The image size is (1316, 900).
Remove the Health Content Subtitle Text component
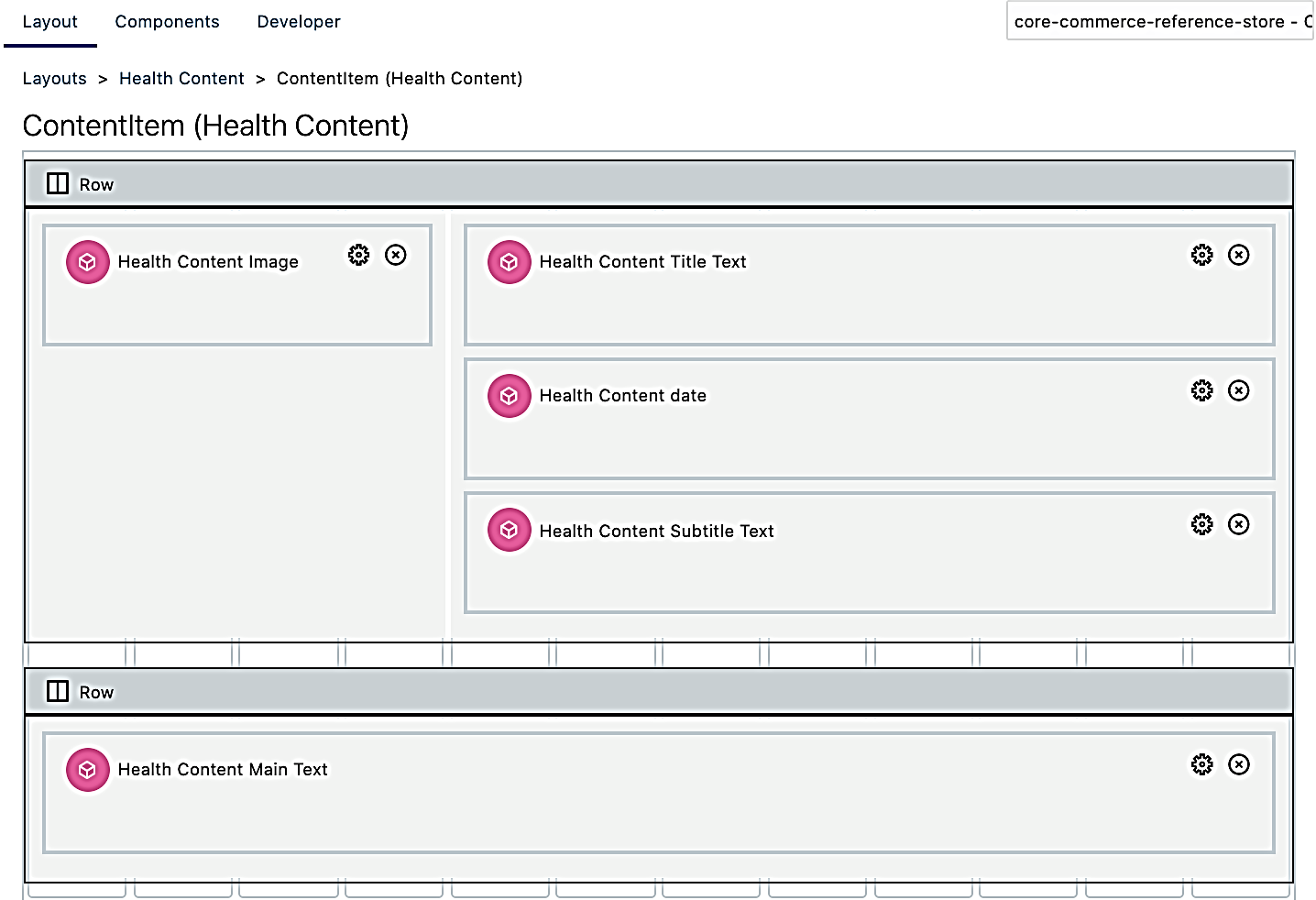pos(1239,524)
